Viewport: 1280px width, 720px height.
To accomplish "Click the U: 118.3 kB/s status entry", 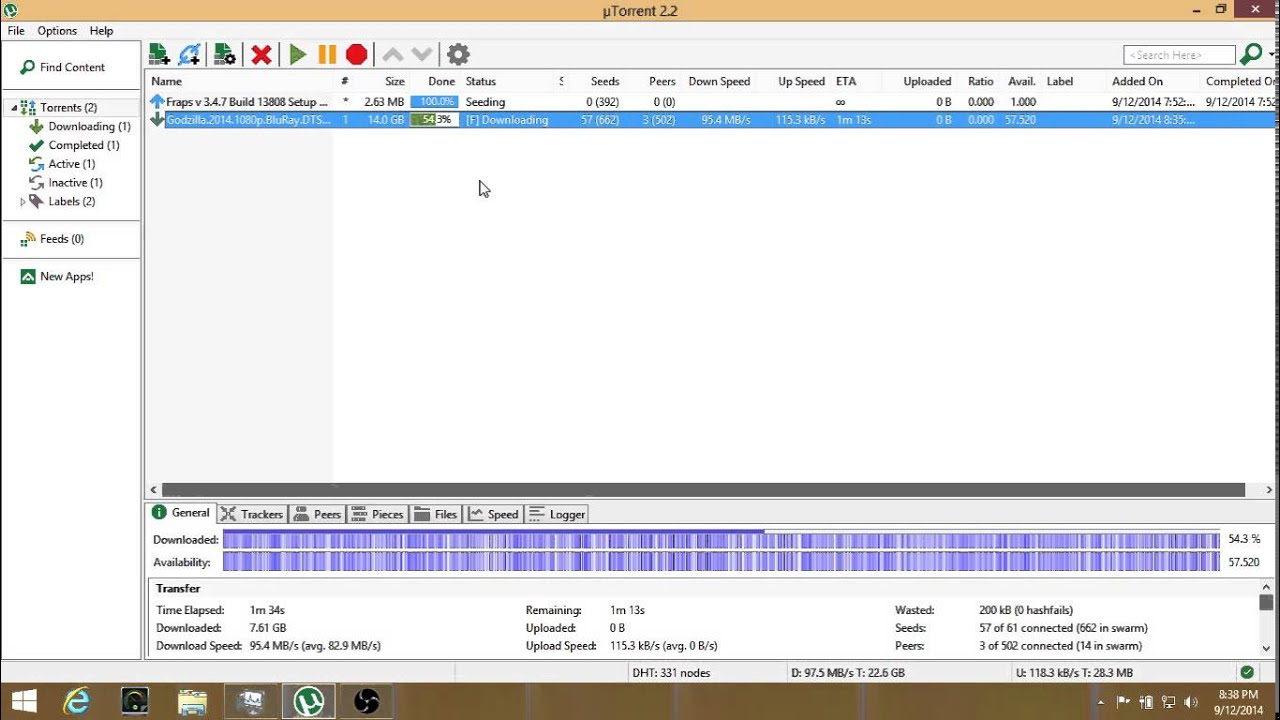I will pyautogui.click(x=1073, y=673).
